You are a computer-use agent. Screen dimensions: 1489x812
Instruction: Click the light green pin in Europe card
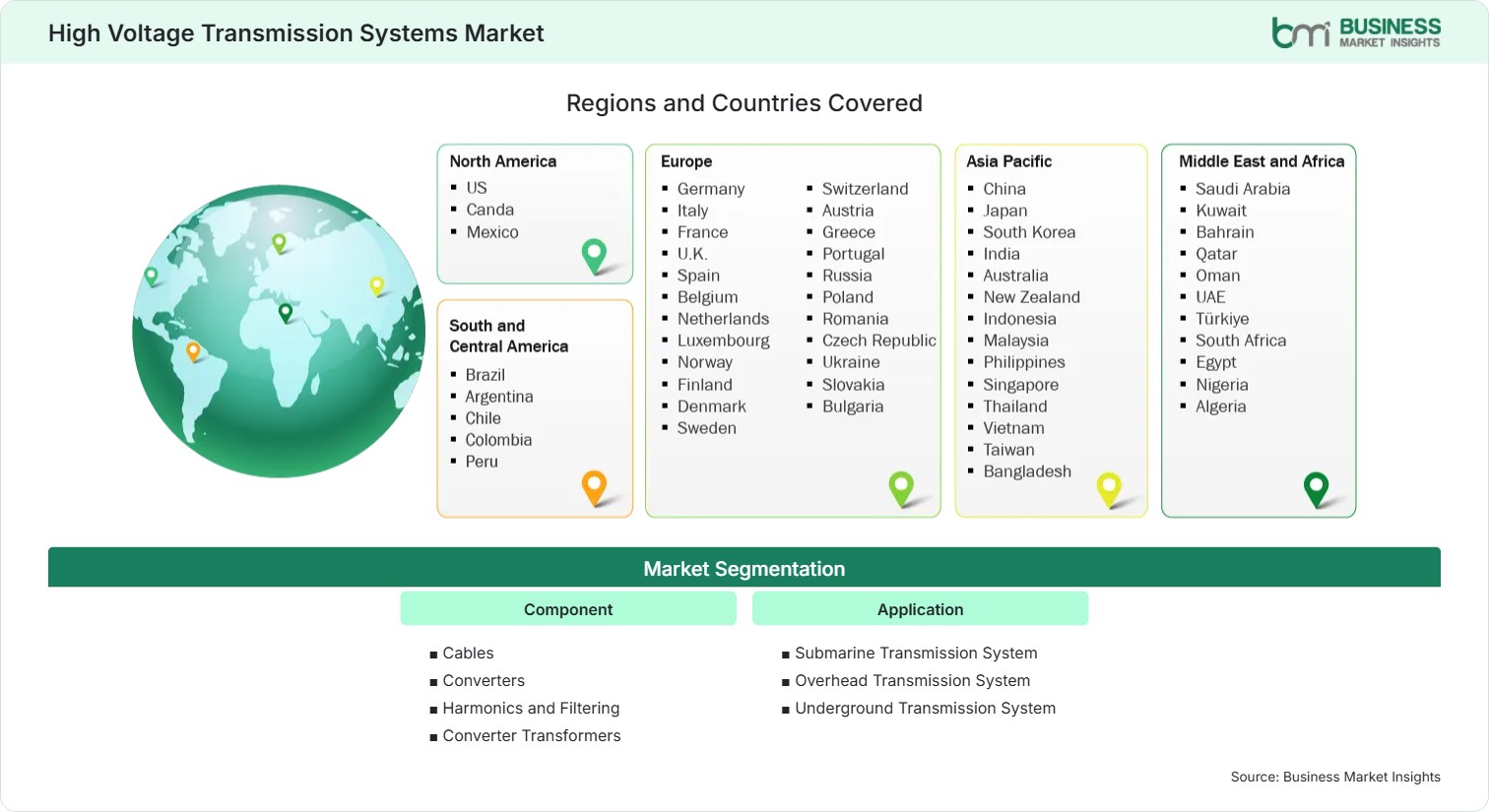tap(901, 489)
